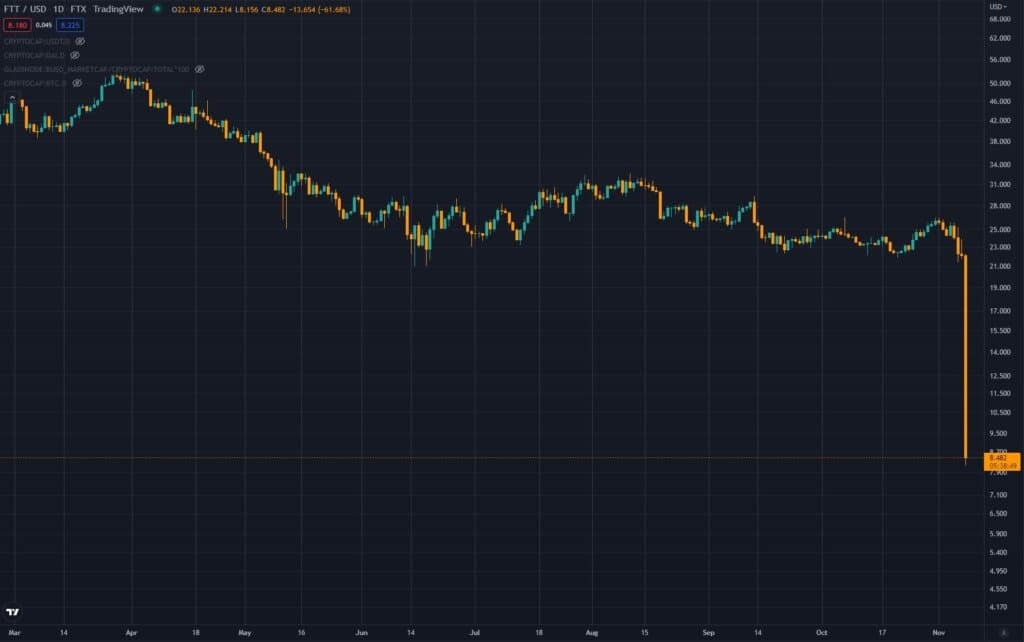The image size is (1024, 642).
Task: Click the 50.000 price axis label
Action: (x=1000, y=83)
